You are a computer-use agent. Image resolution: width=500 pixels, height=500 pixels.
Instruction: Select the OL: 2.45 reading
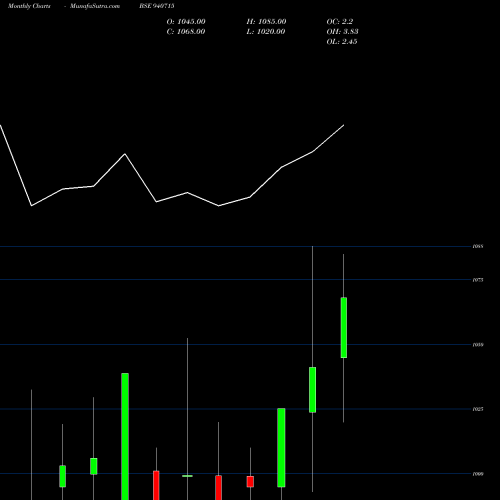342,42
